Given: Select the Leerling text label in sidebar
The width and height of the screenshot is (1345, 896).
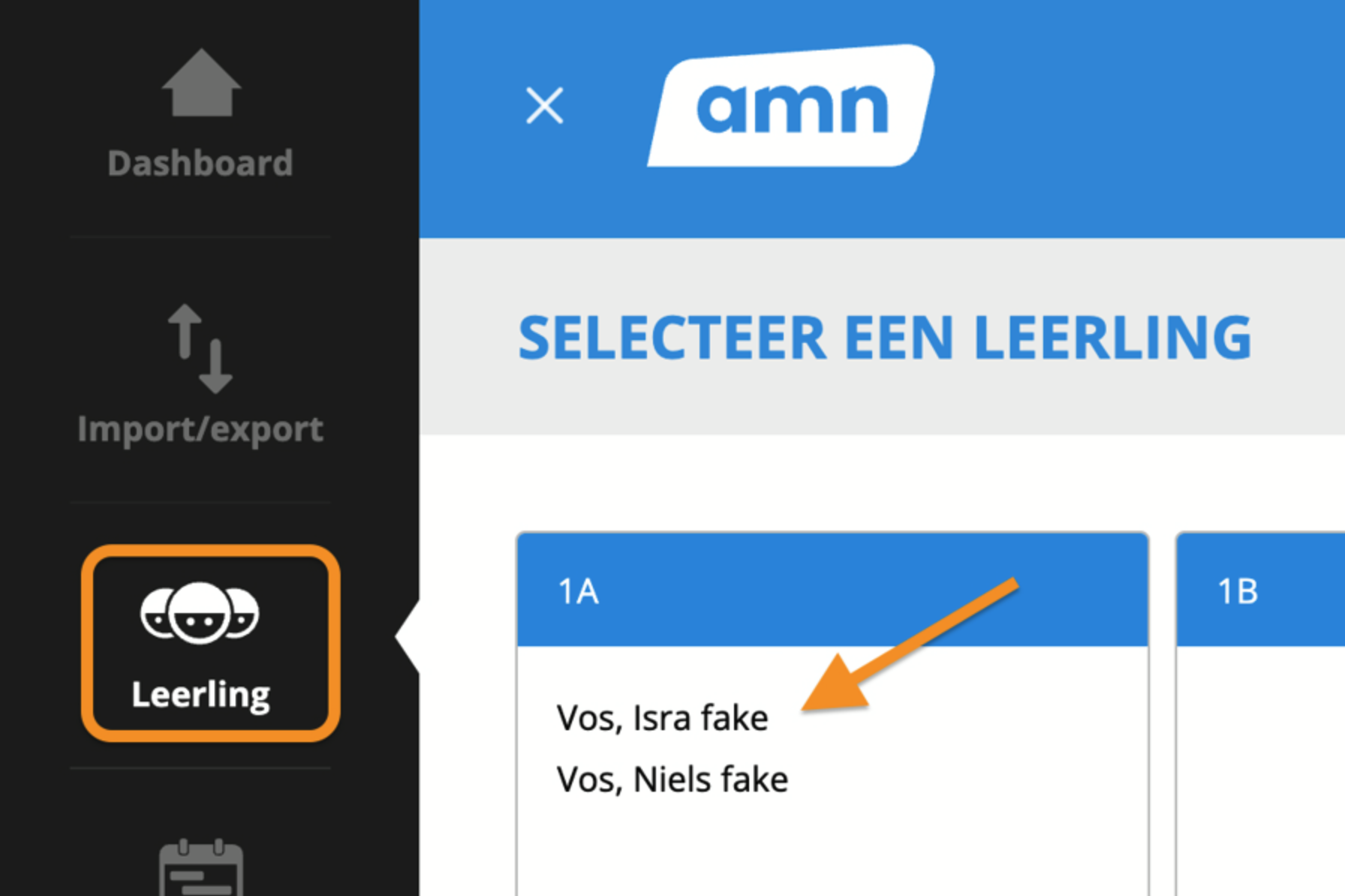Looking at the screenshot, I should click(x=200, y=694).
